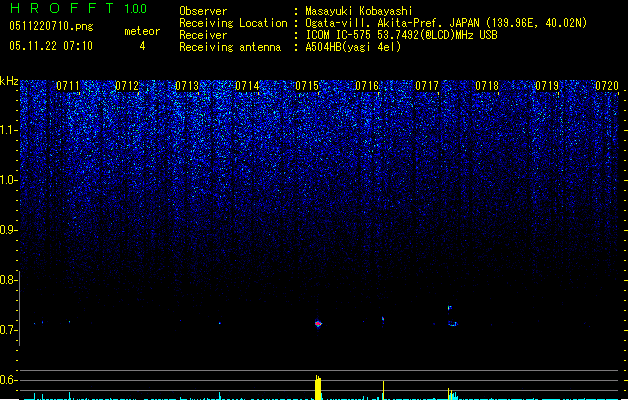The width and height of the screenshot is (629, 400).
Task: Click the A504HB(yagi 4el) antenna text
Action: (x=353, y=47)
